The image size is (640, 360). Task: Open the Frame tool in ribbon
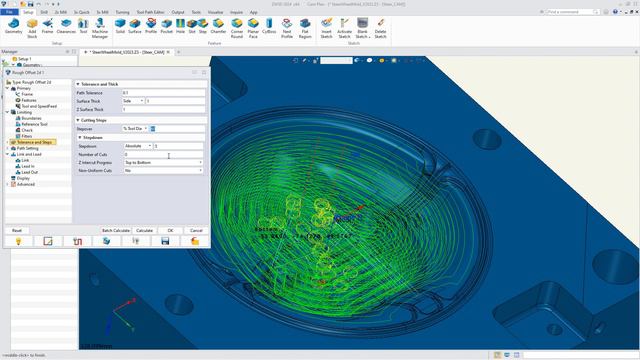(47, 26)
